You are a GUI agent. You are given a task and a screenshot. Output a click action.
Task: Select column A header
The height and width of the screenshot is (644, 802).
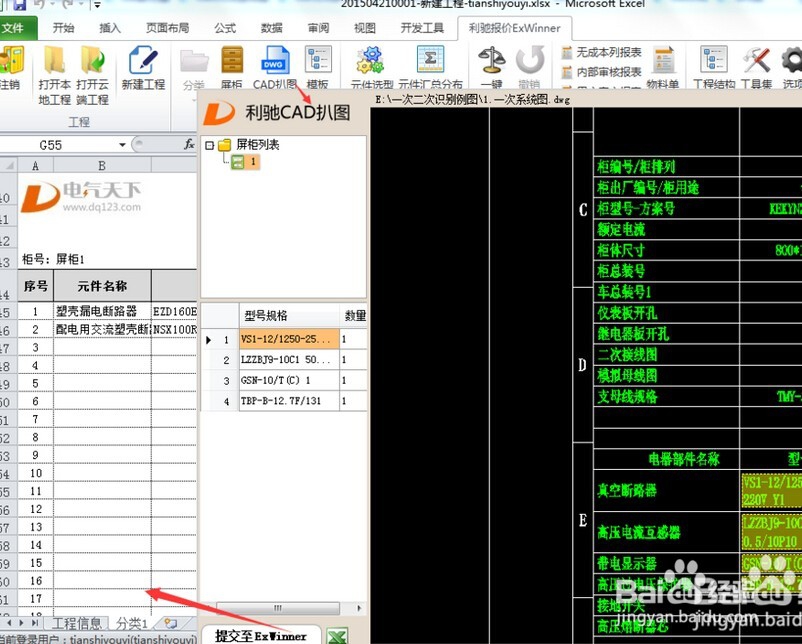pyautogui.click(x=35, y=165)
